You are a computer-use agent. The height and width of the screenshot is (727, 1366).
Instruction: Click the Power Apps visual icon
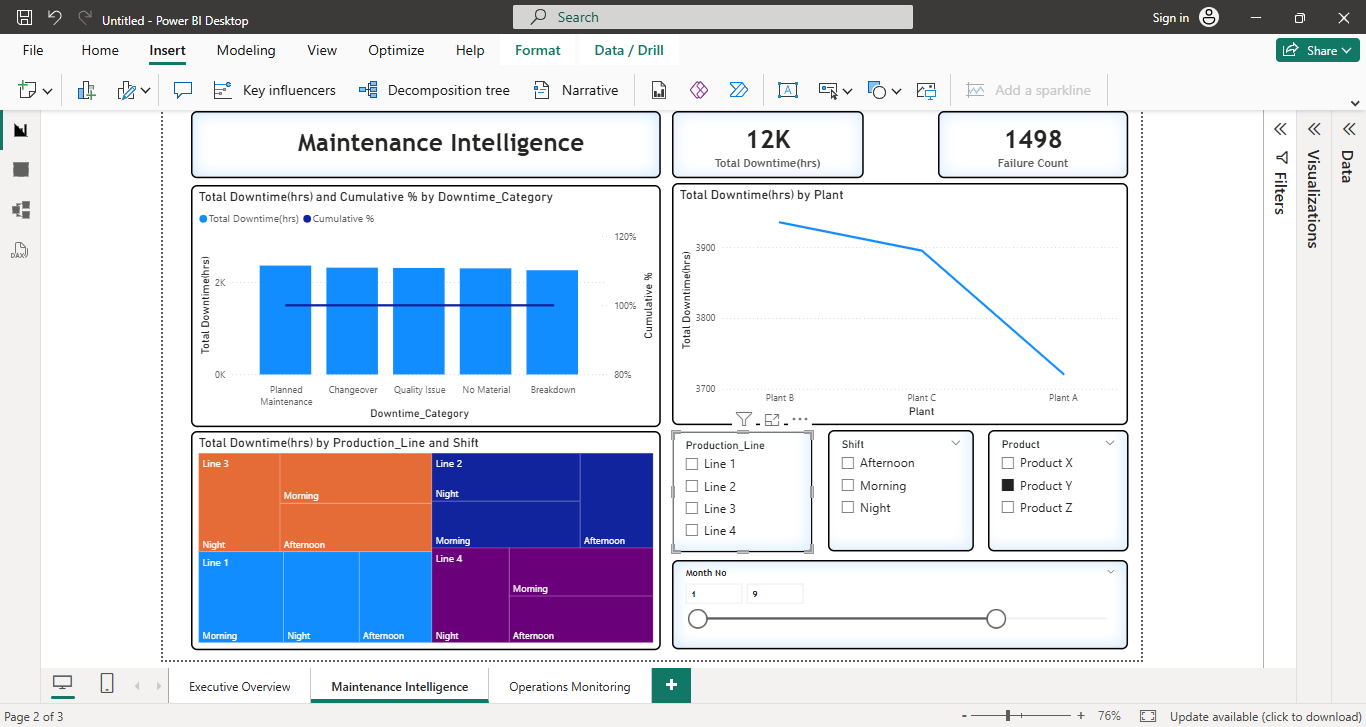(699, 90)
